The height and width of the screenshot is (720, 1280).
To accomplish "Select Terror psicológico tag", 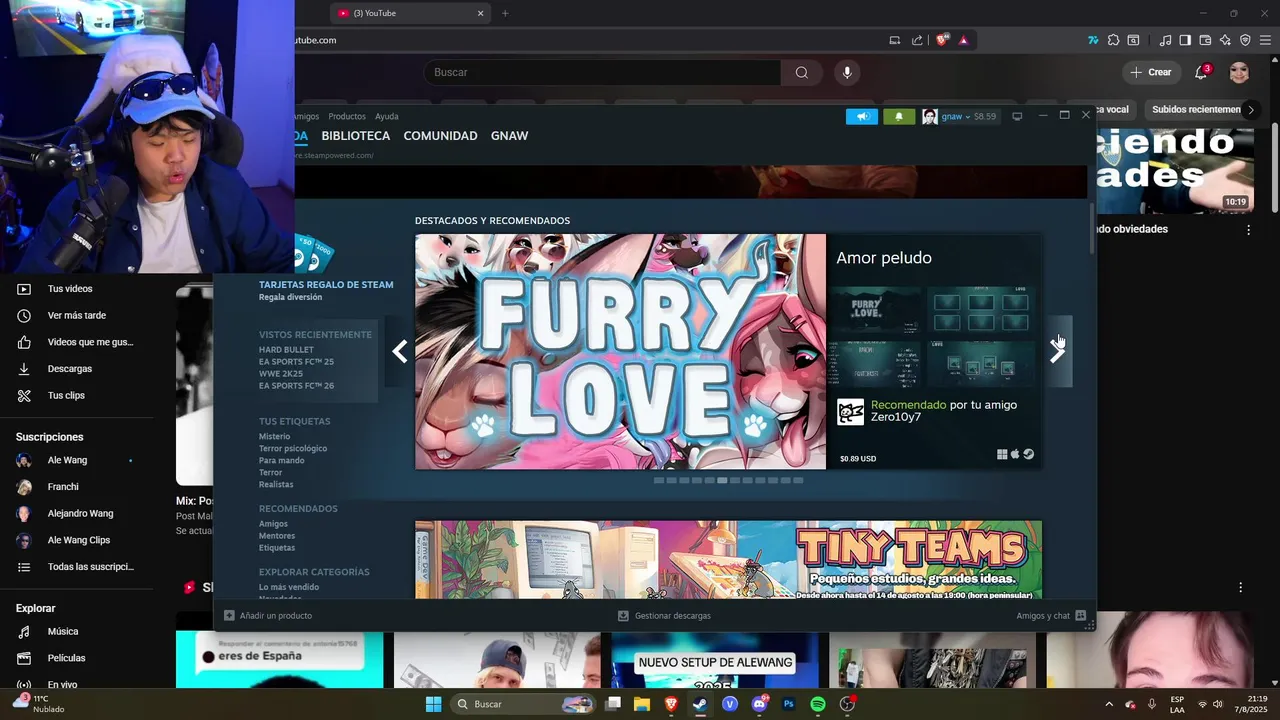I will 293,449.
